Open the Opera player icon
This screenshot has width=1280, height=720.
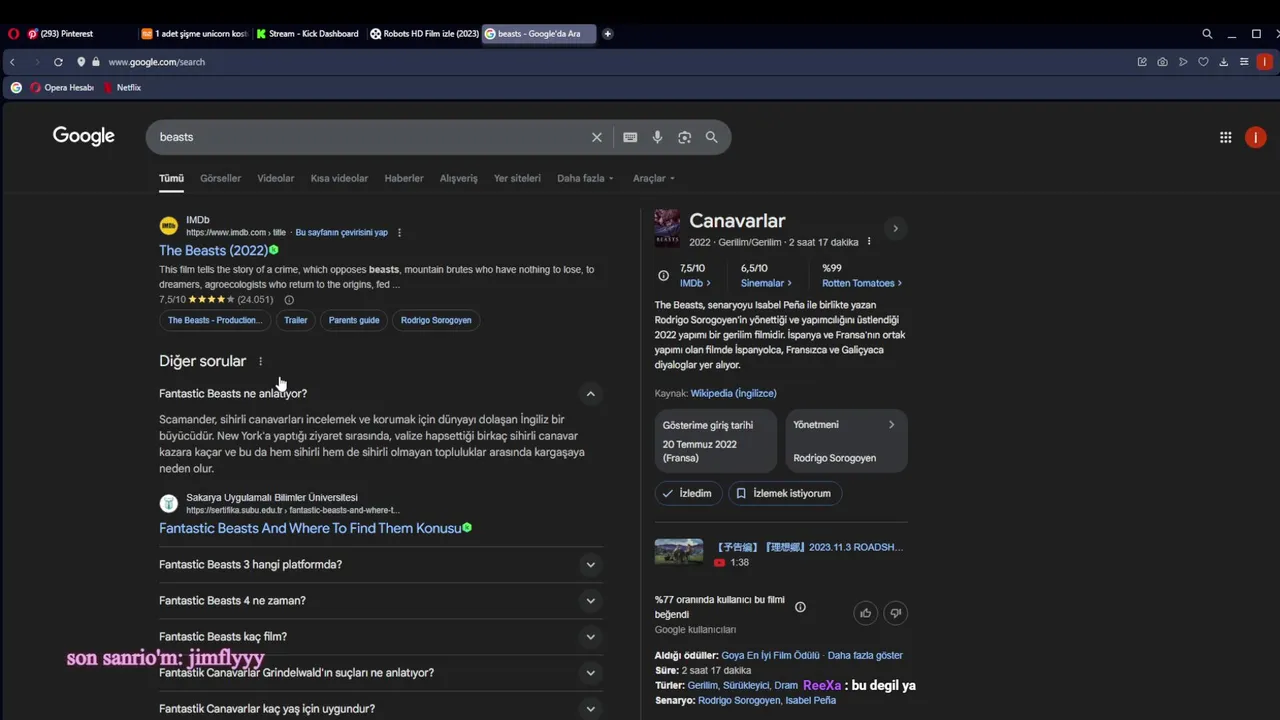(1183, 62)
